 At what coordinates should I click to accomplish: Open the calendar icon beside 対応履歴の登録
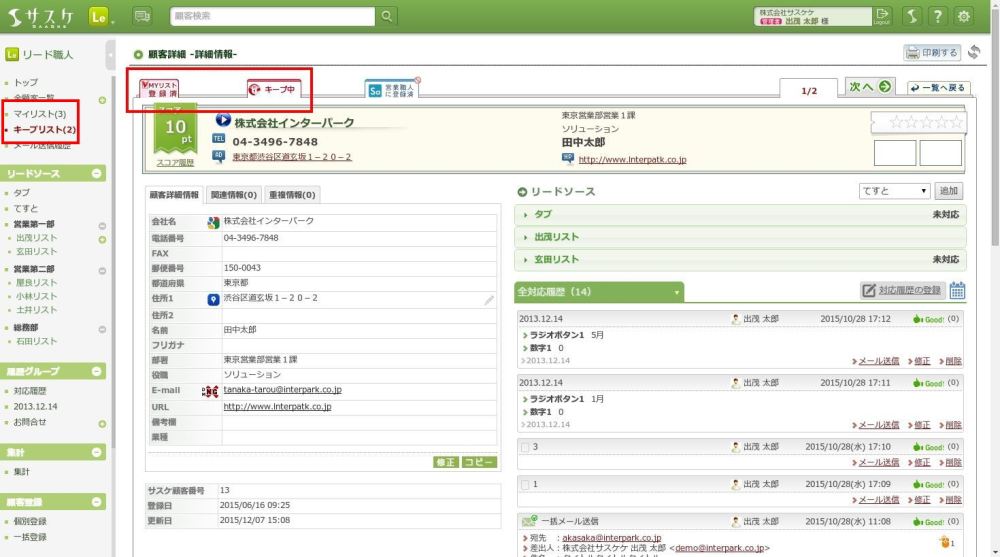click(x=957, y=291)
